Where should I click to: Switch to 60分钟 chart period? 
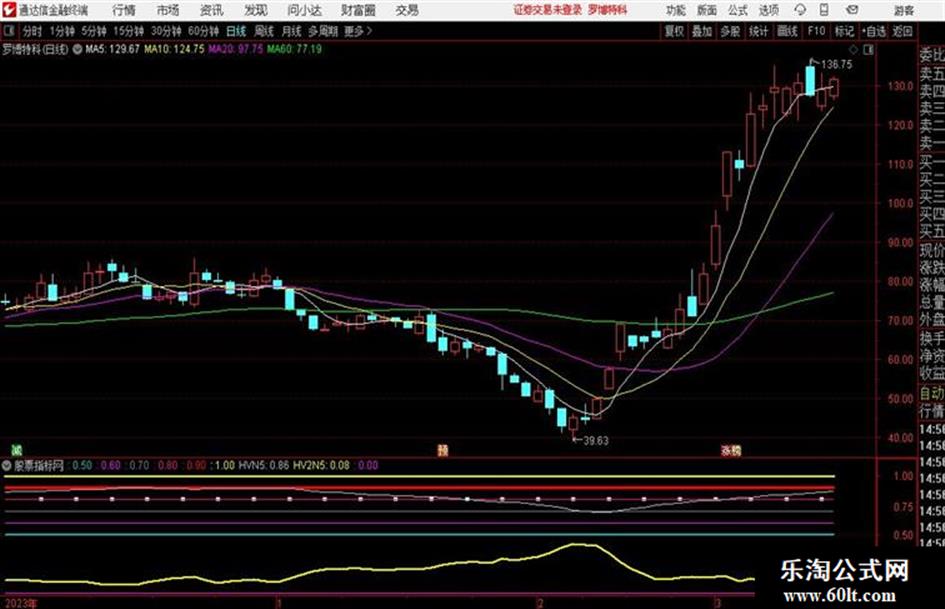pos(203,31)
